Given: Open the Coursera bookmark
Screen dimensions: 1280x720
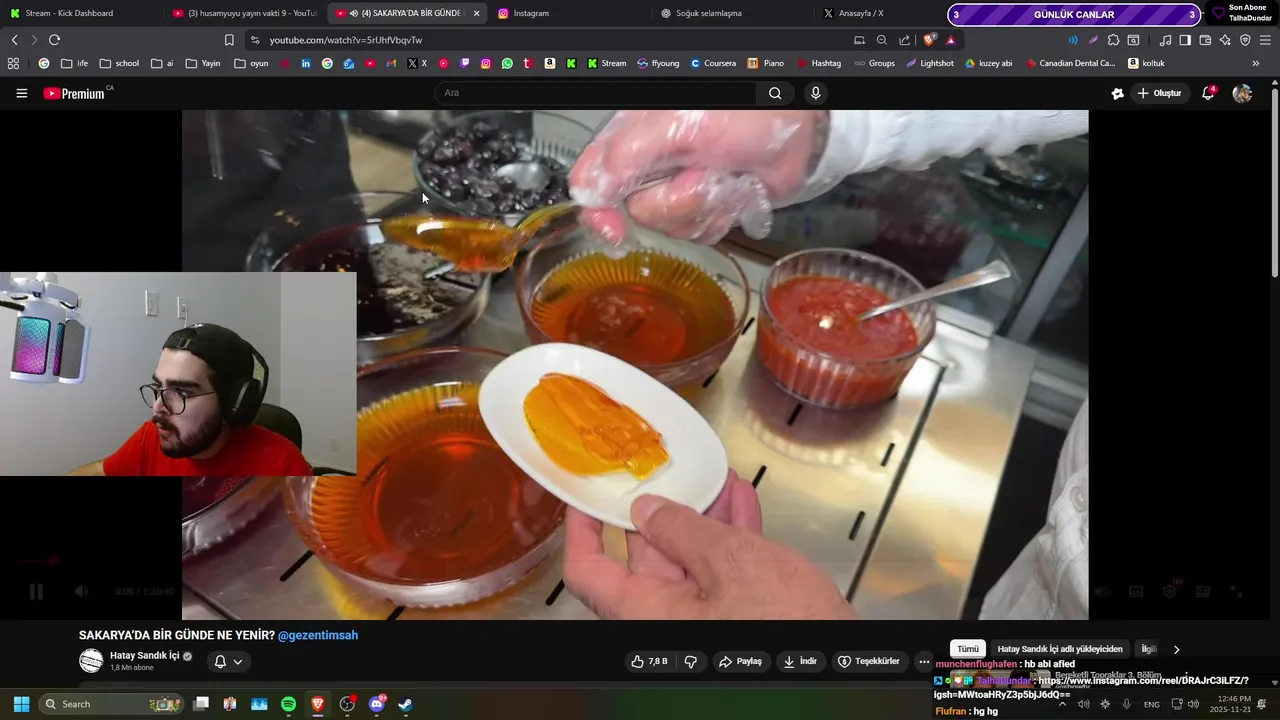Looking at the screenshot, I should pyautogui.click(x=713, y=63).
